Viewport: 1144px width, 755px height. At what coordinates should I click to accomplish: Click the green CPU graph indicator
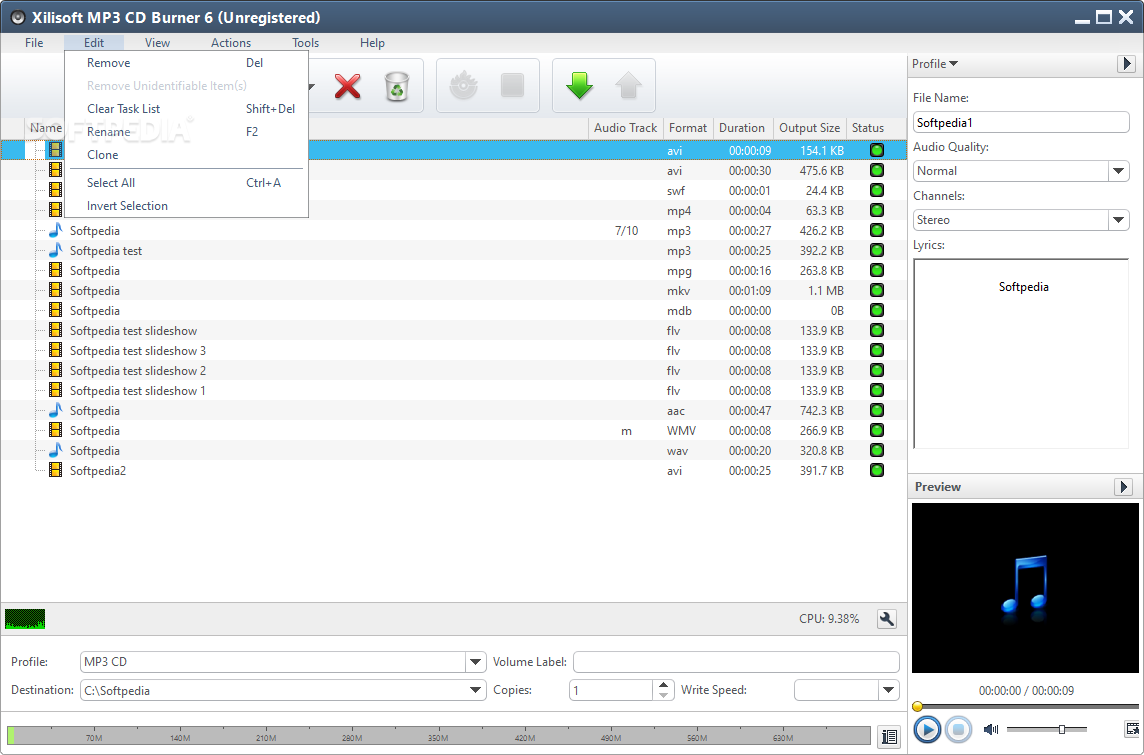pyautogui.click(x=25, y=619)
